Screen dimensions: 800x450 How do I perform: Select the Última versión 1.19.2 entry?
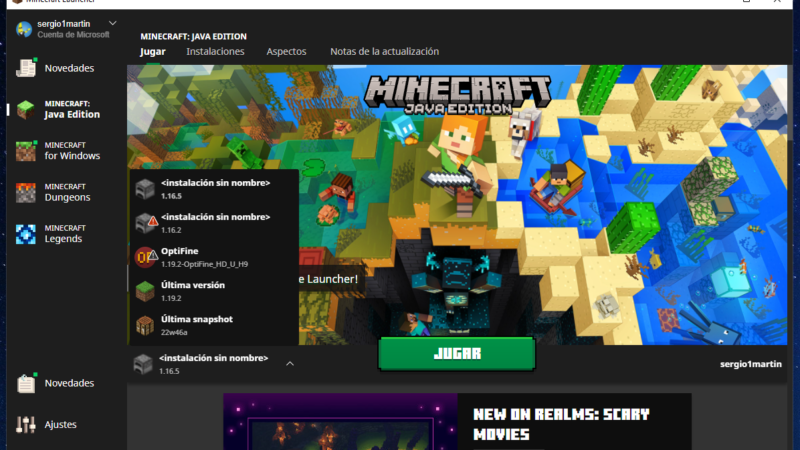click(x=214, y=291)
